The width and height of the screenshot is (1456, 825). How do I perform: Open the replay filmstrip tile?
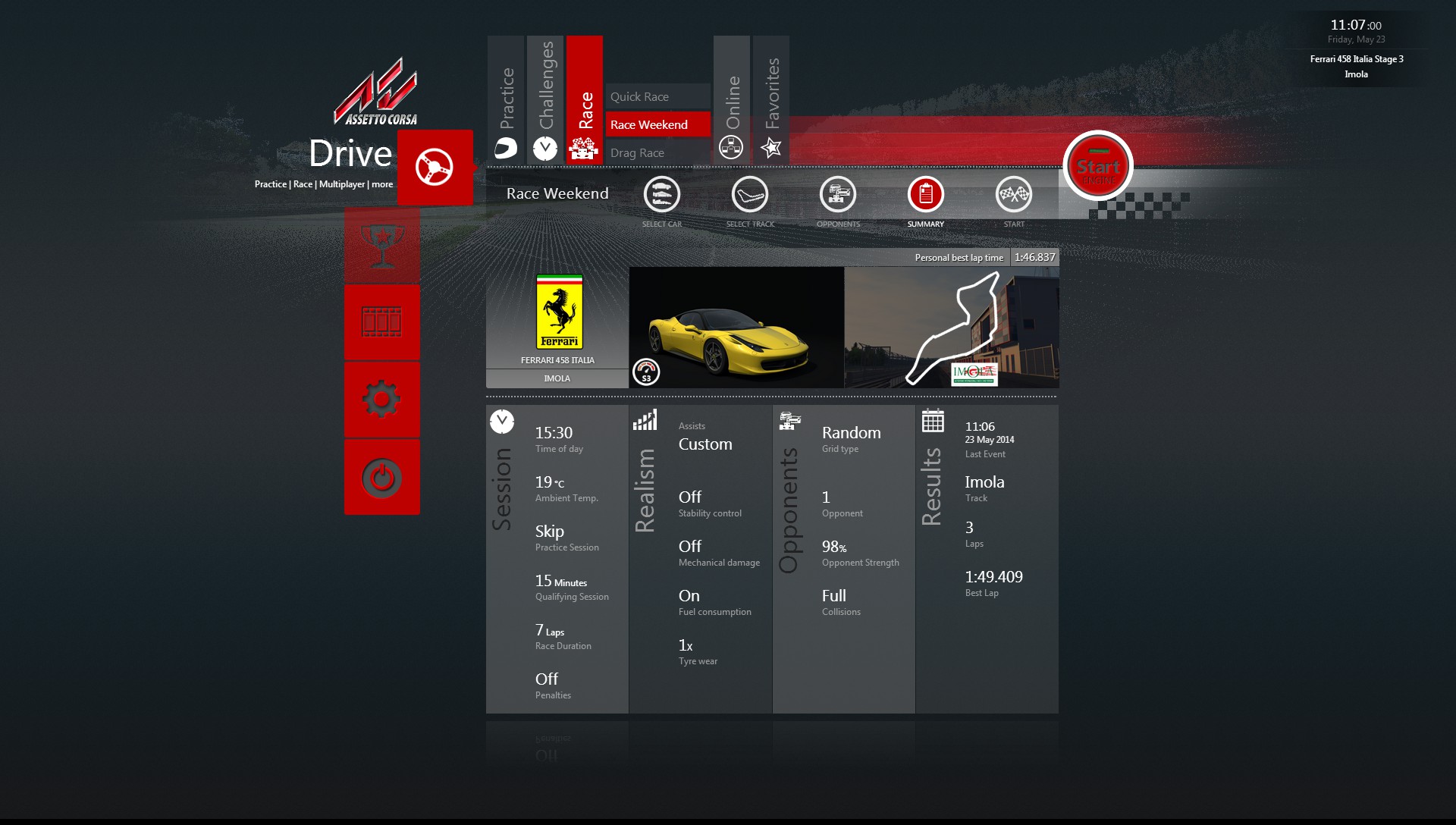click(x=381, y=322)
